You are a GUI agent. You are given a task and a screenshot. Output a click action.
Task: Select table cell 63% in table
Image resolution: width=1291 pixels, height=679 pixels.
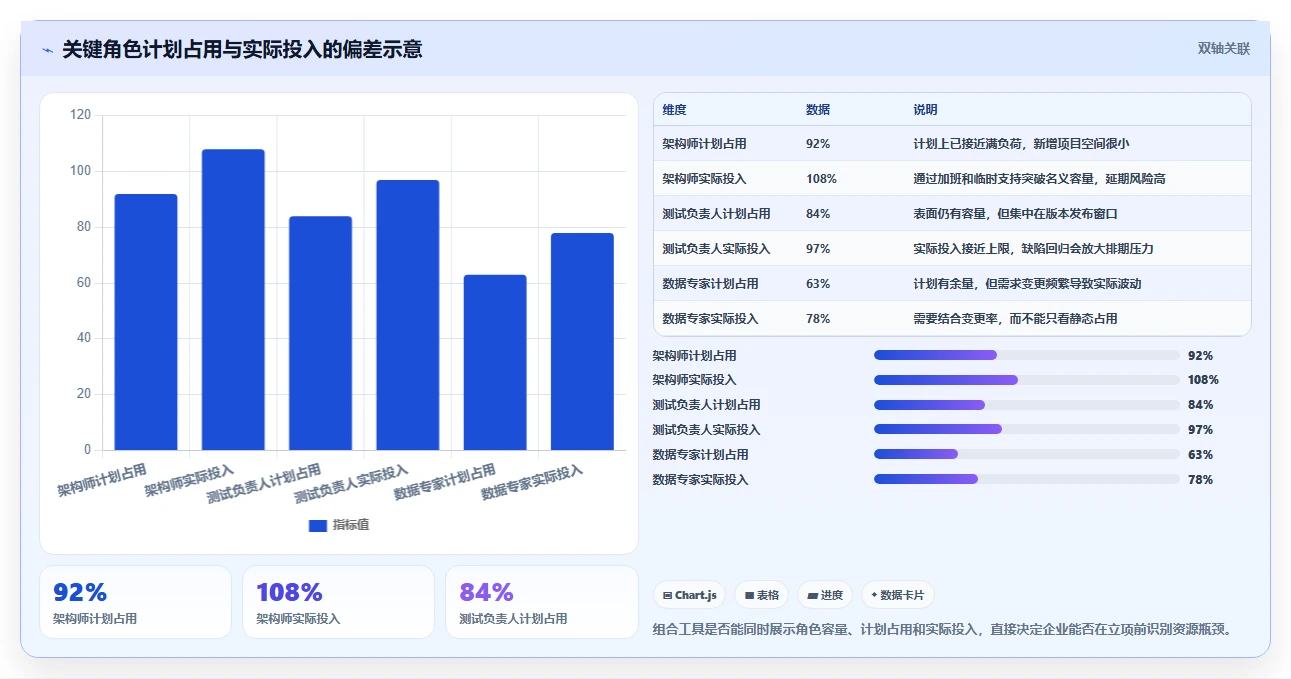point(818,284)
